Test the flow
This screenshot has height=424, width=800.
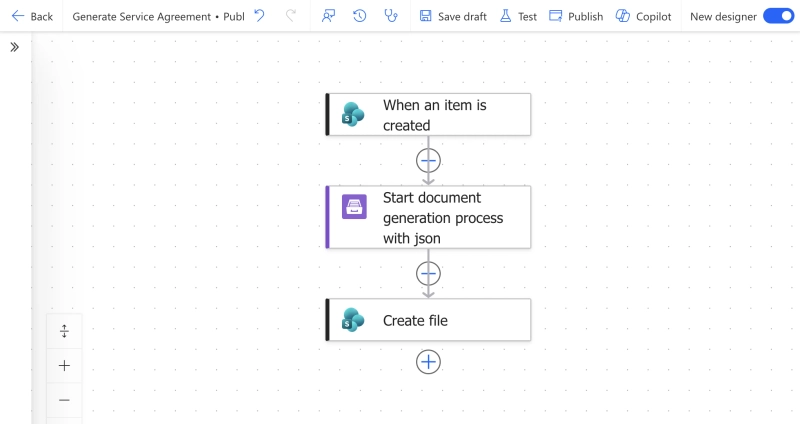pyautogui.click(x=518, y=16)
